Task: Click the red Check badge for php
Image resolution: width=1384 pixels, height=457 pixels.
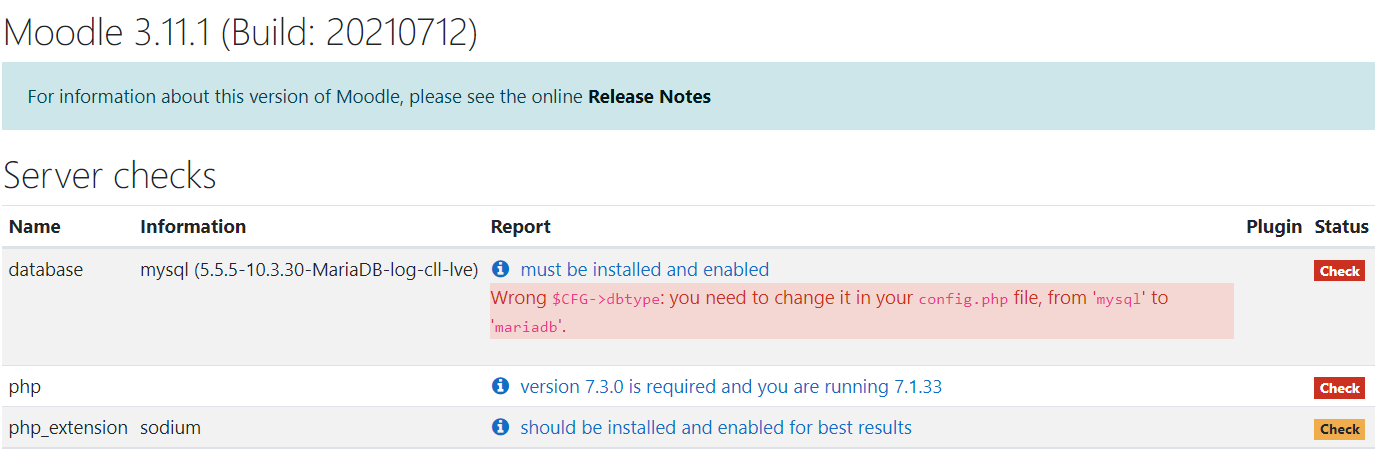Action: point(1339,388)
